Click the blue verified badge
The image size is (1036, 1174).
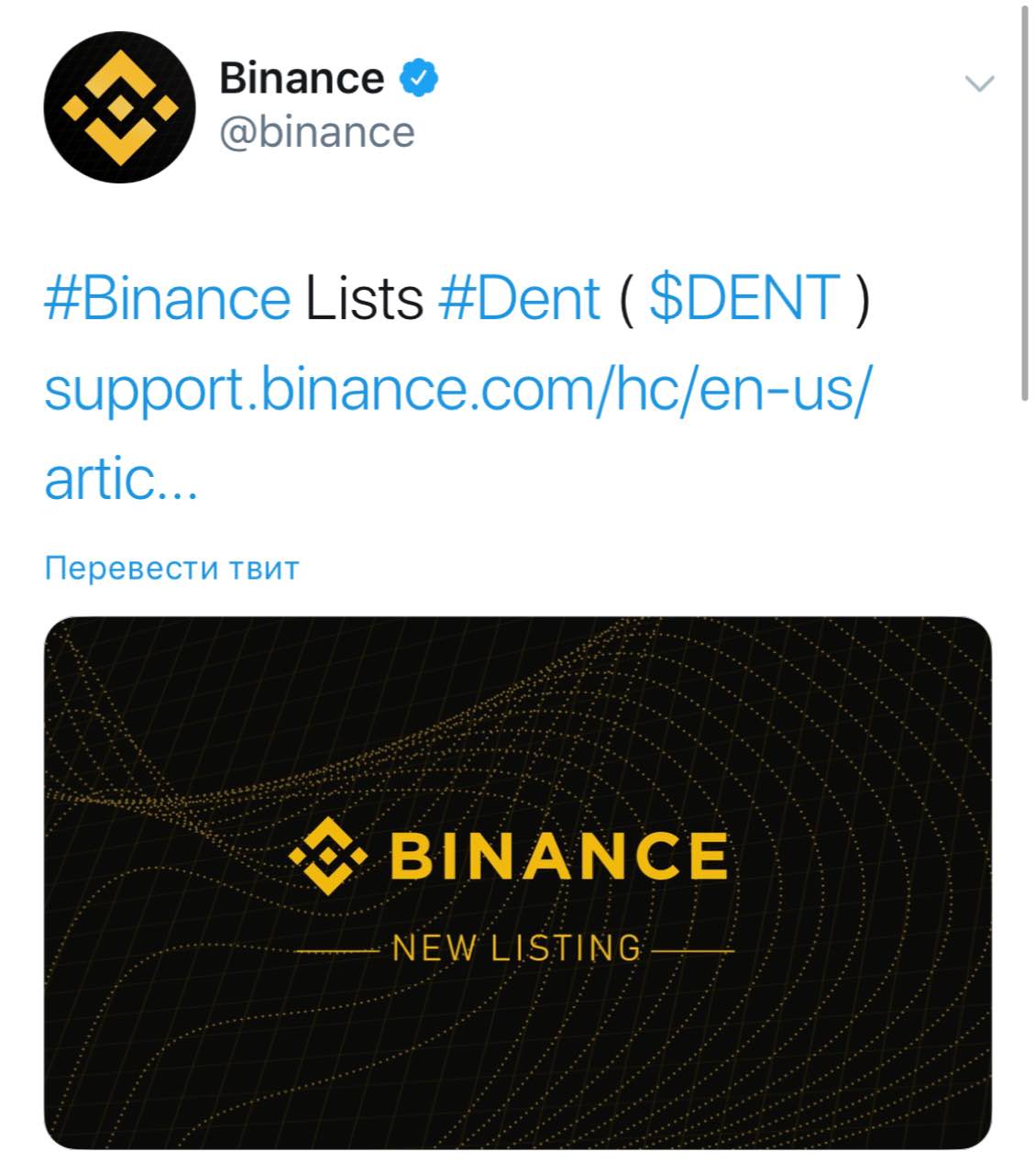tap(418, 78)
